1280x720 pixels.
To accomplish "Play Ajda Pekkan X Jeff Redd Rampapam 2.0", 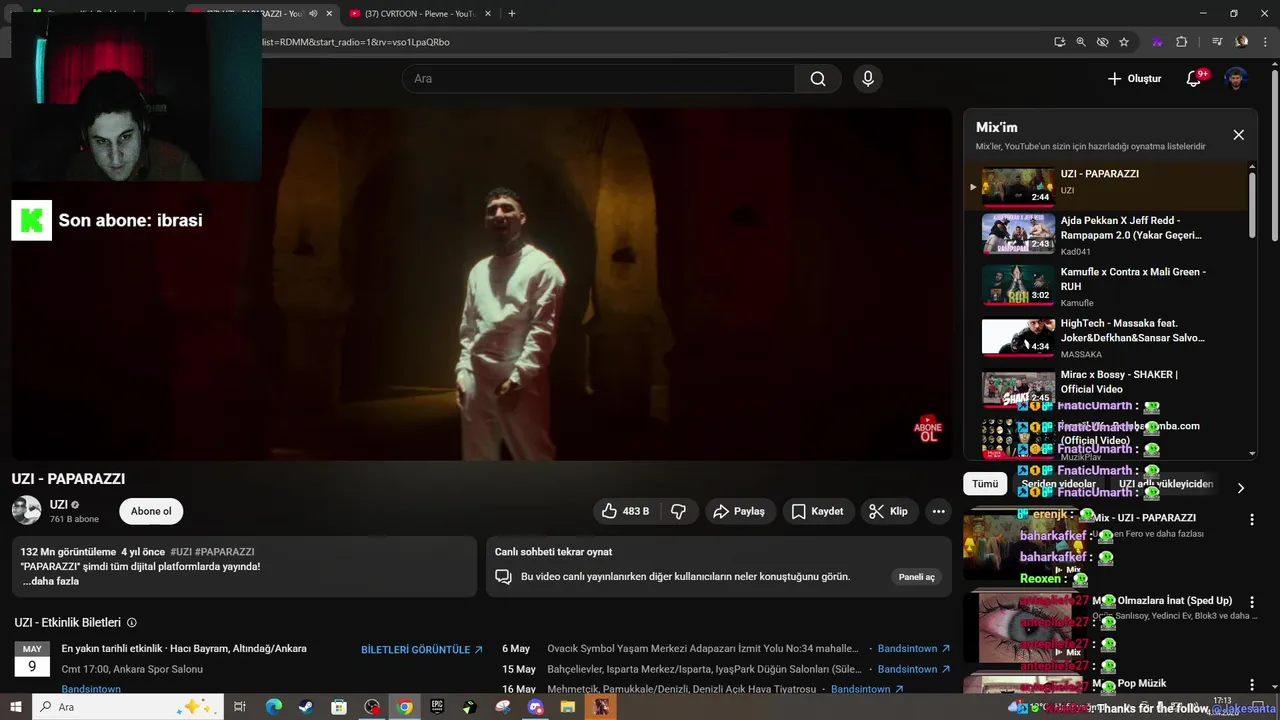I will point(1108,234).
